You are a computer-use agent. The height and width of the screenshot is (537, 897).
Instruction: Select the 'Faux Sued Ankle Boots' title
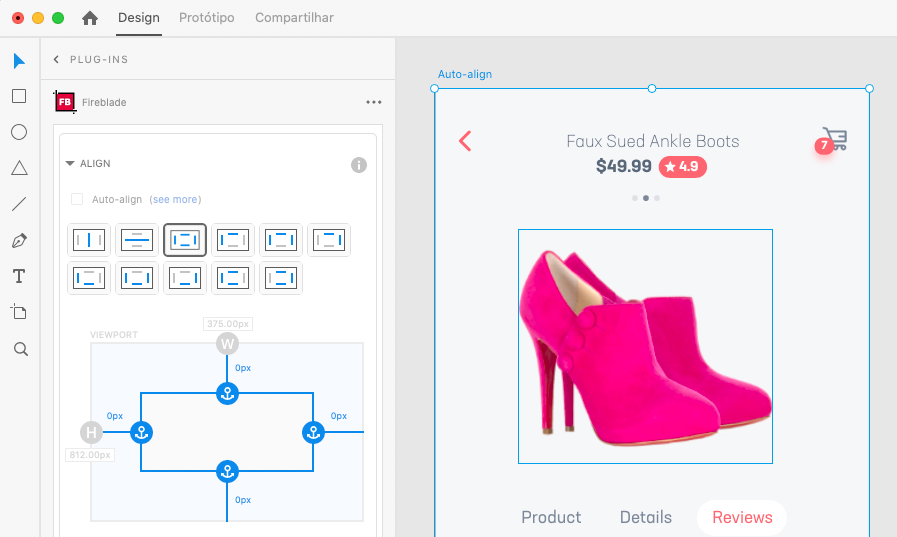point(653,141)
